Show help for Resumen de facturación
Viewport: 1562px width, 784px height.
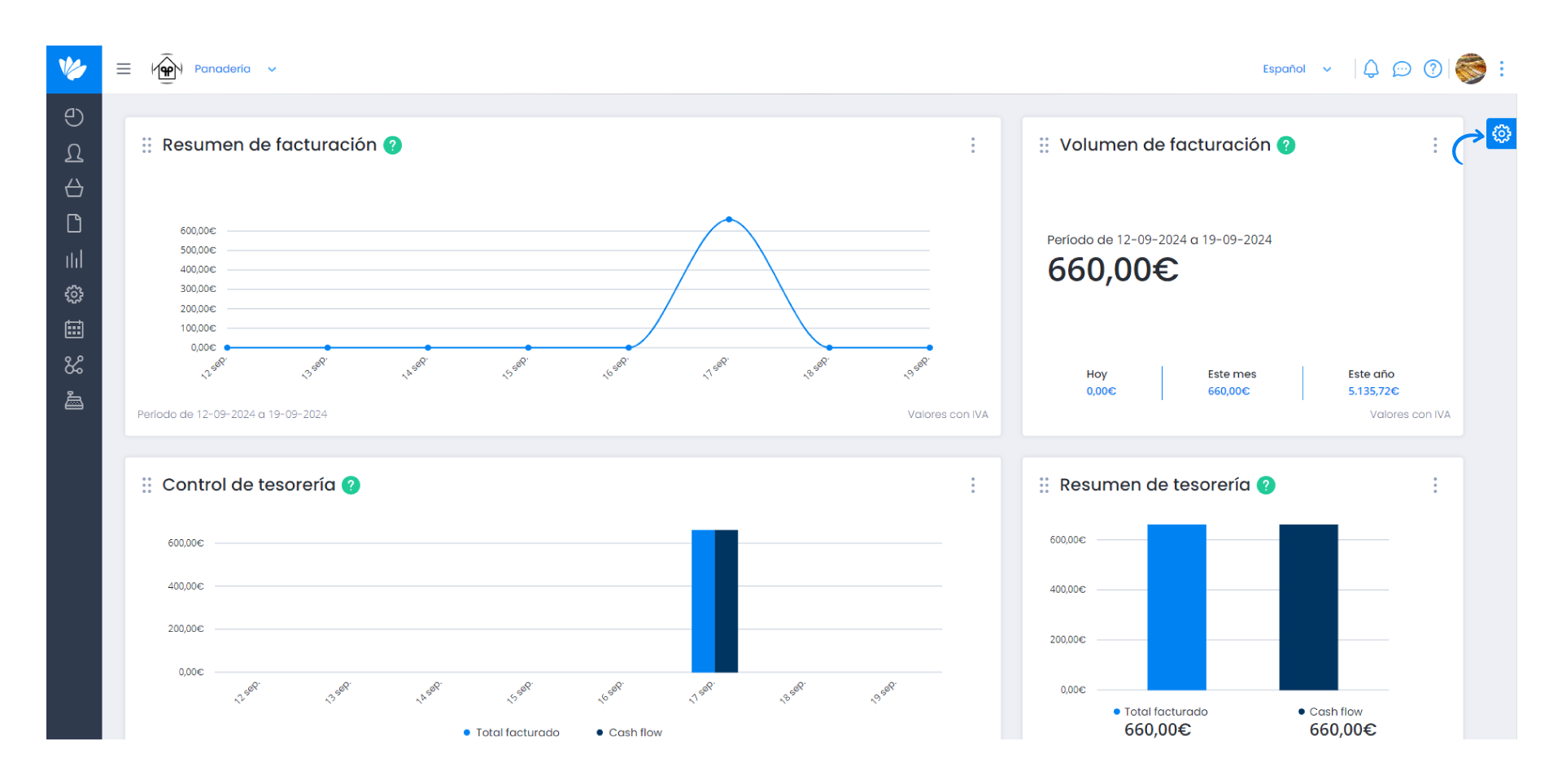click(x=393, y=145)
